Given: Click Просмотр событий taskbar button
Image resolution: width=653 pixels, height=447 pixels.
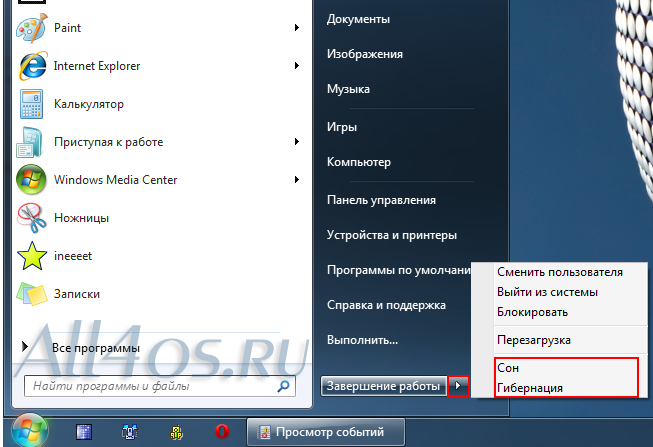Looking at the screenshot, I should tap(326, 432).
